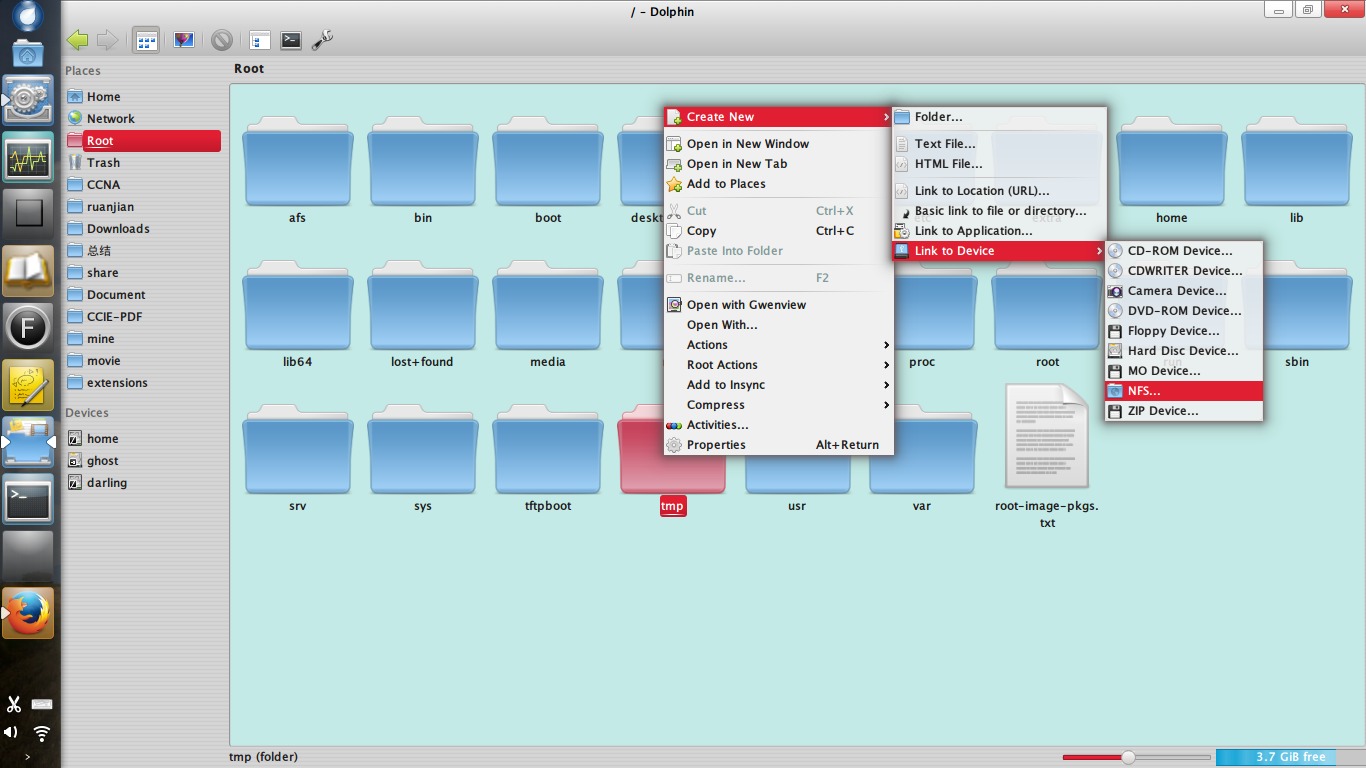1366x768 pixels.
Task: Select Camera Device... entry
Action: (1184, 291)
